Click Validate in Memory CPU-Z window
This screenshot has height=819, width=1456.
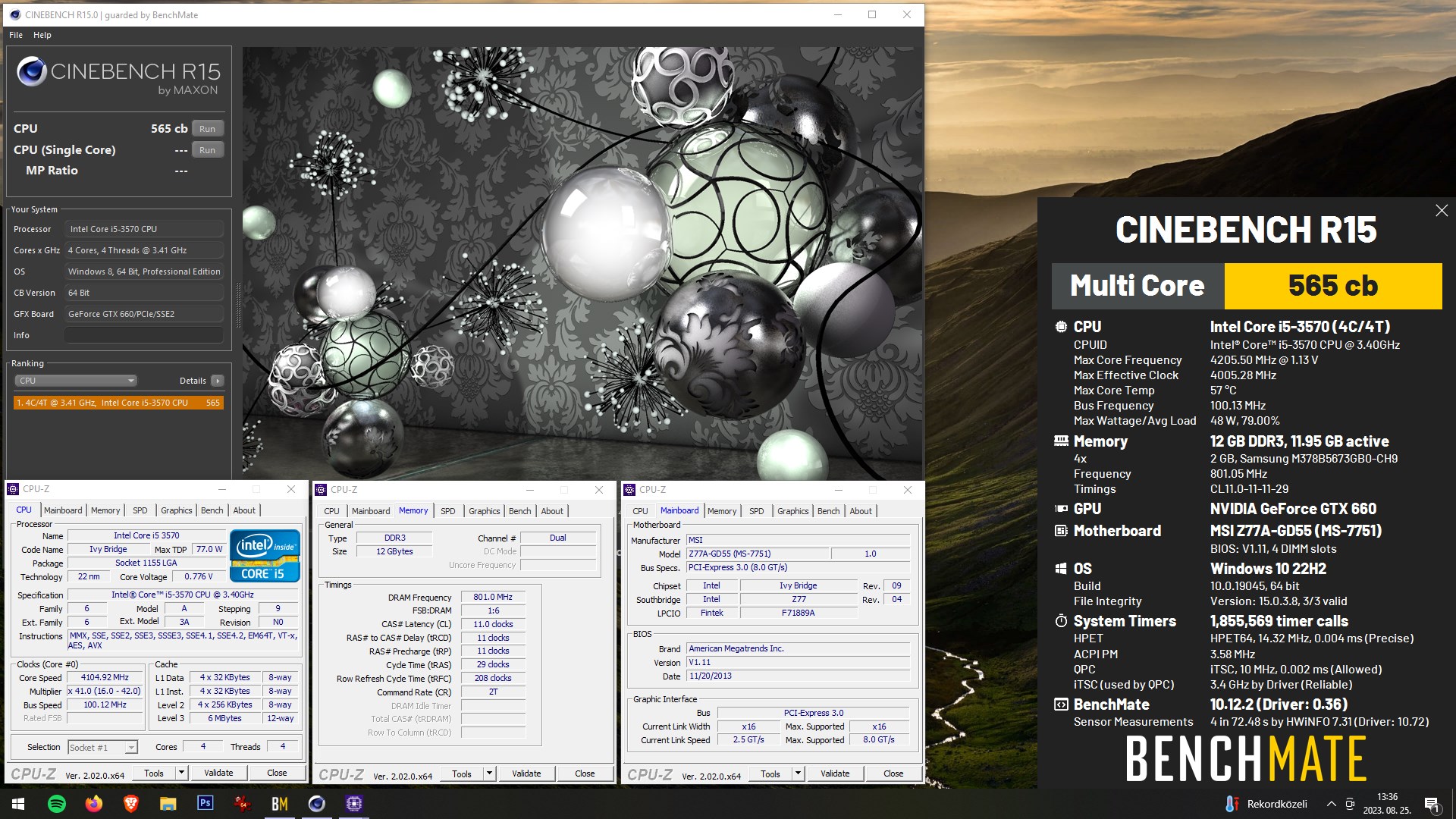click(526, 773)
